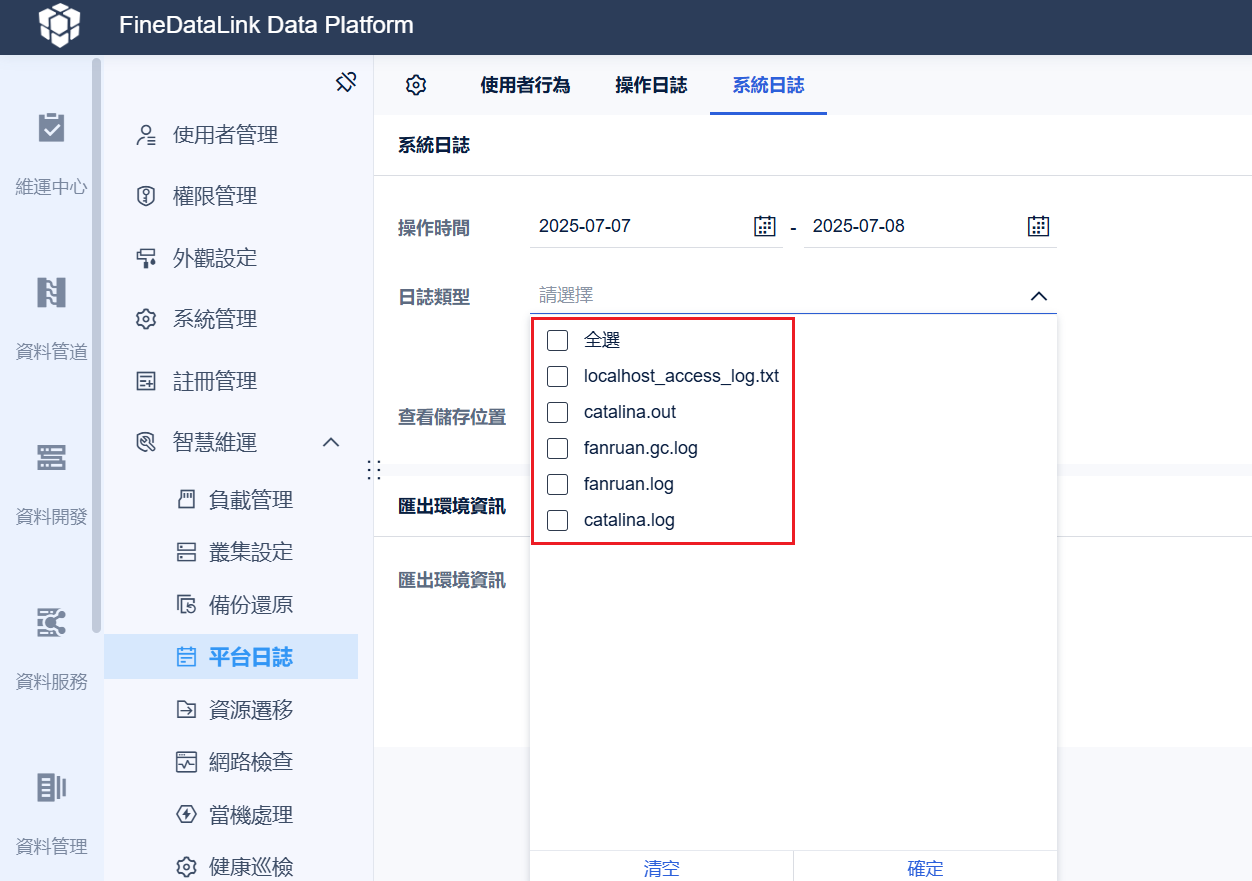The image size is (1252, 881).
Task: Collapse the 智慧維運 menu group
Action: coord(331,442)
